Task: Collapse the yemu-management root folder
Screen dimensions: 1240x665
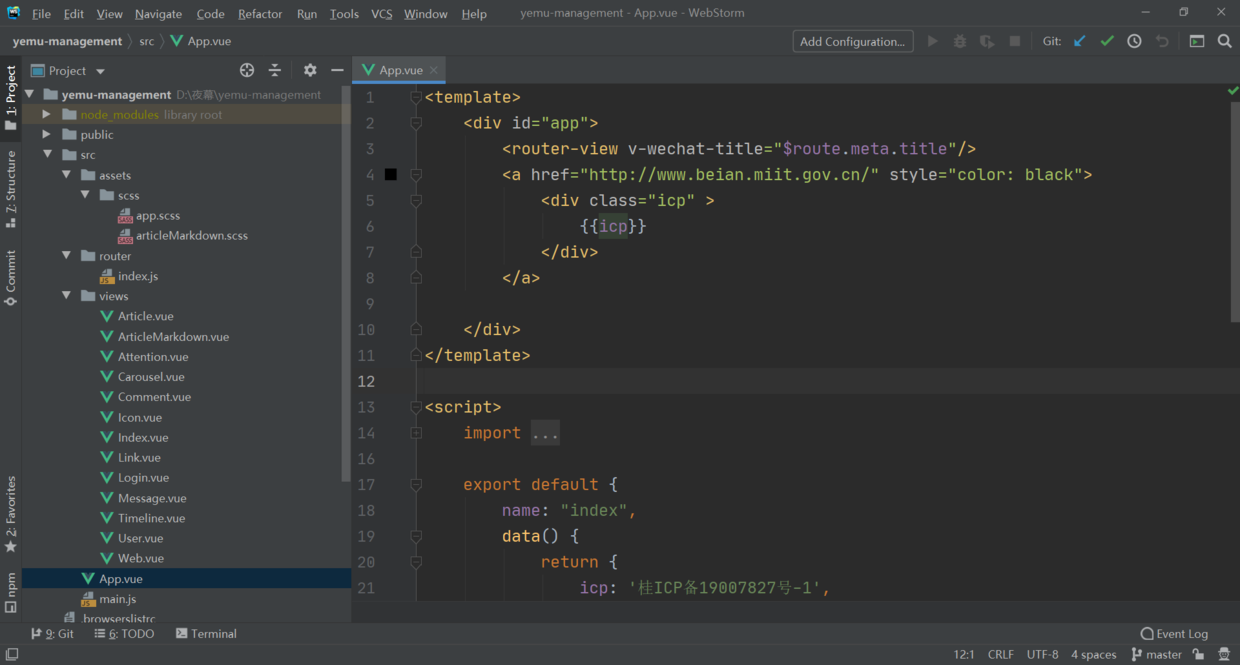Action: 29,95
